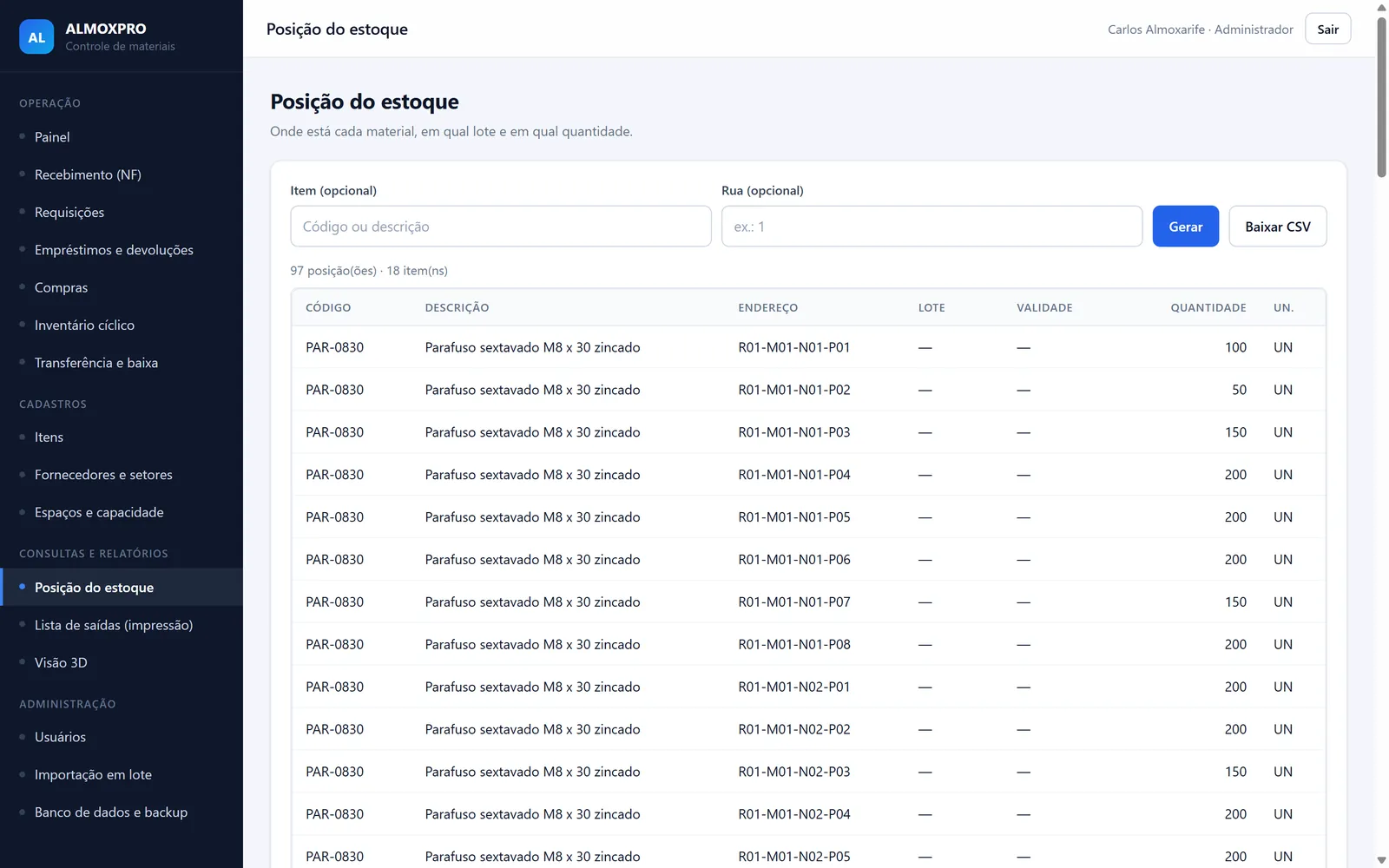Select address cell R01-M01-N01-P05
Image resolution: width=1389 pixels, height=868 pixels.
click(794, 517)
